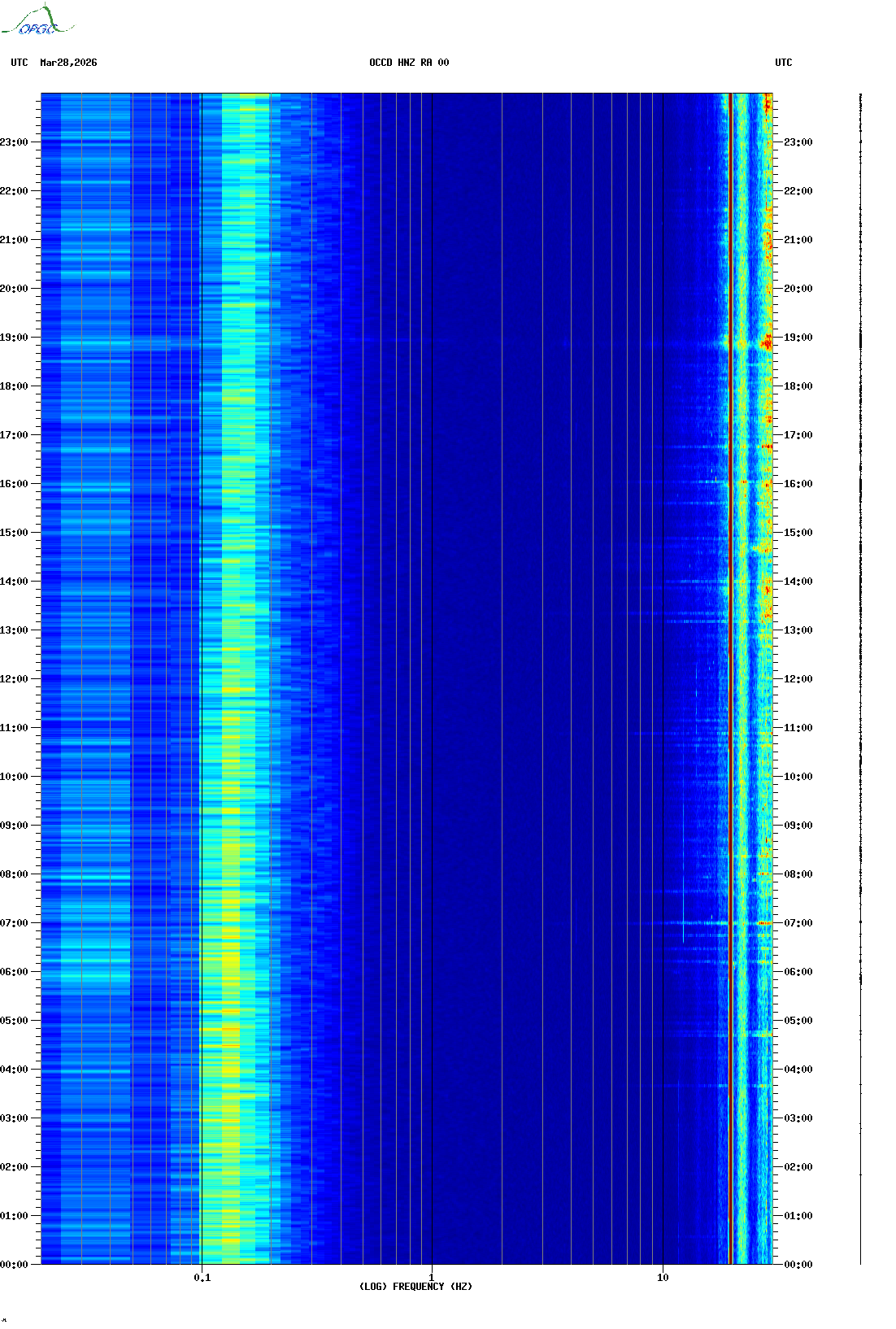Screen dimensions: 896x1329
Task: Click the black vertical line at 0.1 Hz
Action: [x=202, y=651]
